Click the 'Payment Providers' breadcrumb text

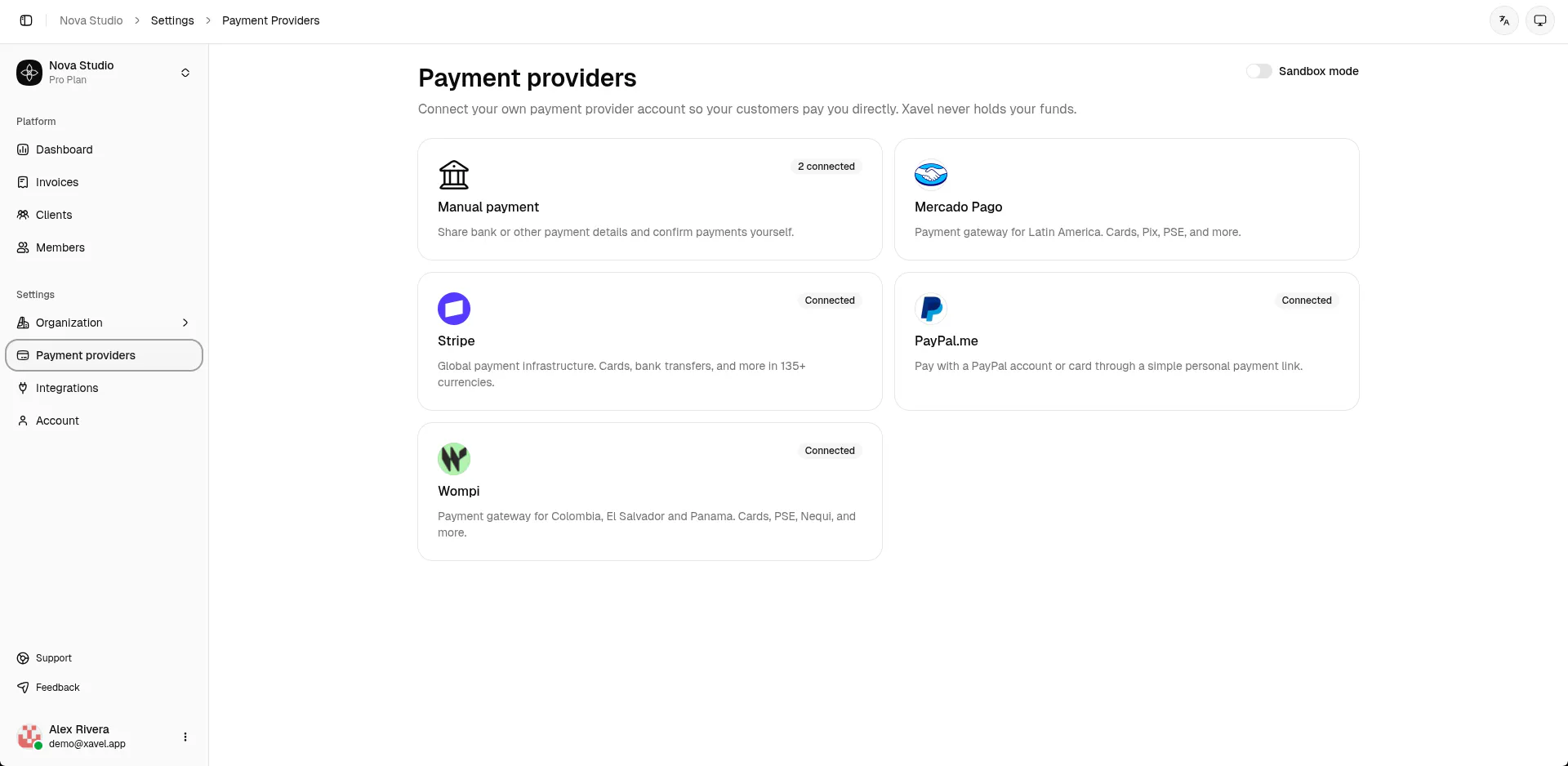pos(270,20)
